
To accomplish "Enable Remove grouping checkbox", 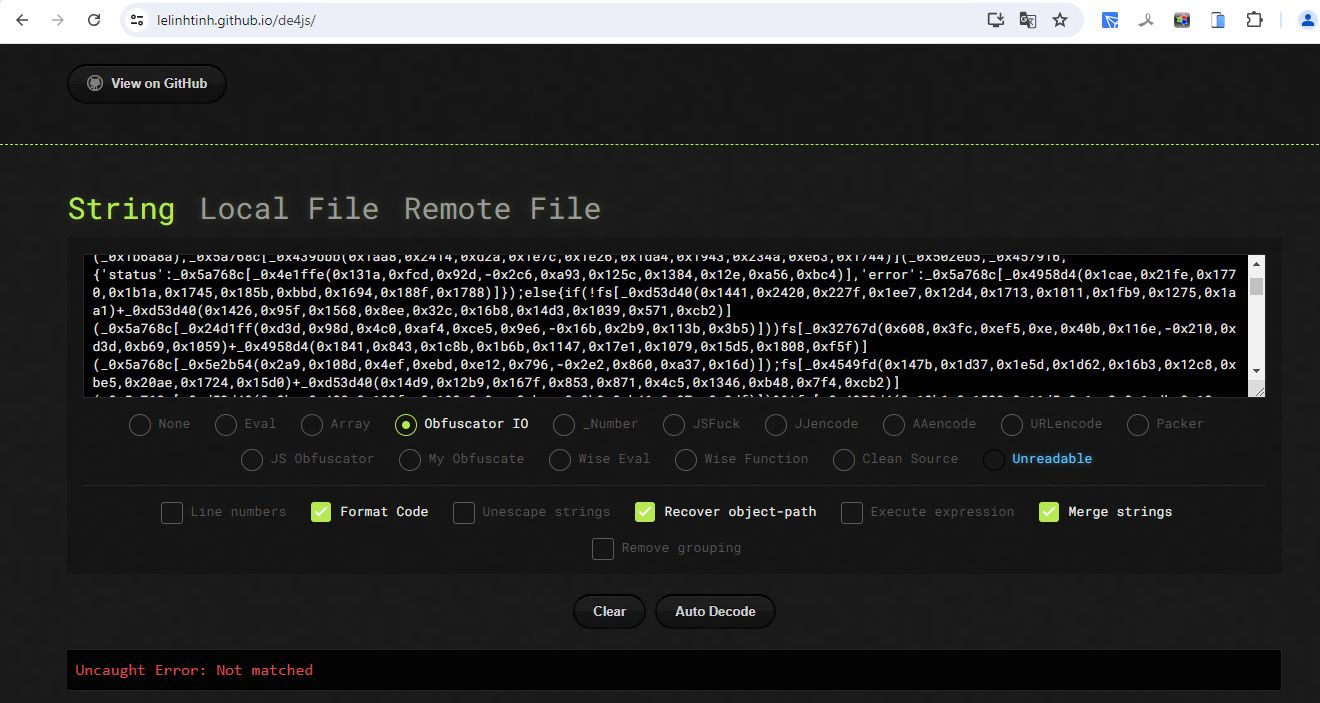I will click(x=603, y=548).
